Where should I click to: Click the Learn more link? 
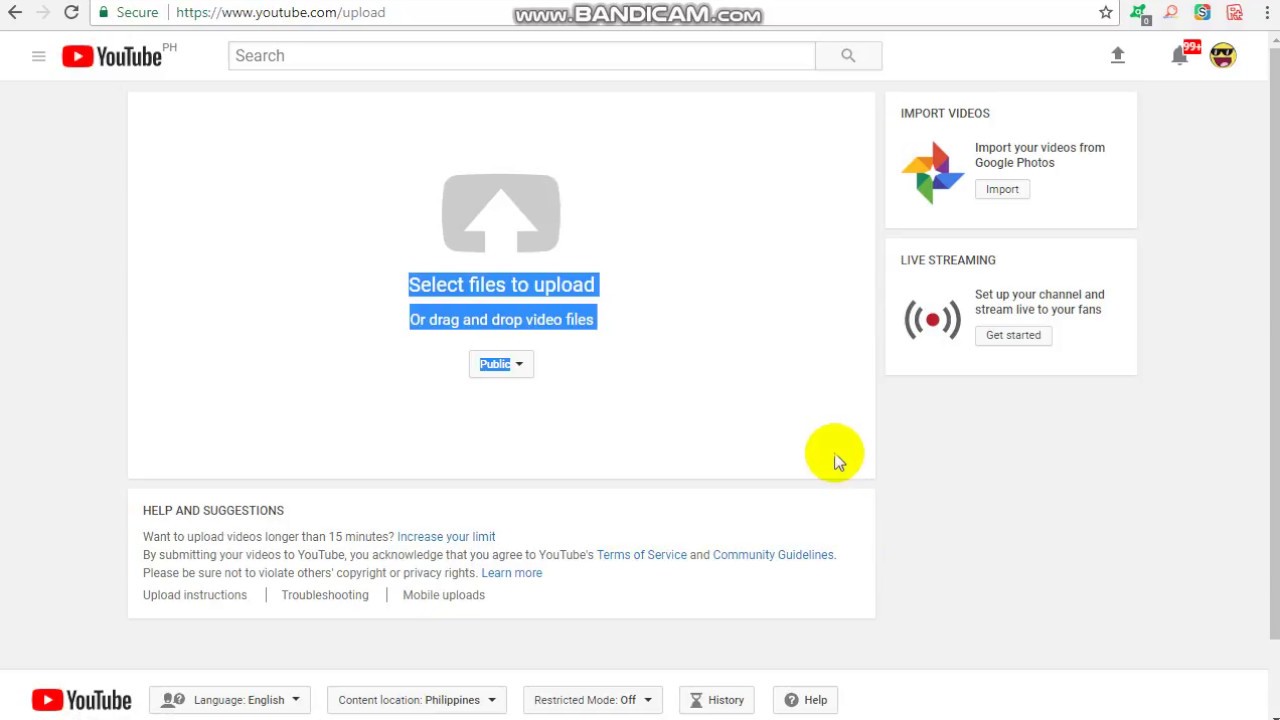click(512, 573)
